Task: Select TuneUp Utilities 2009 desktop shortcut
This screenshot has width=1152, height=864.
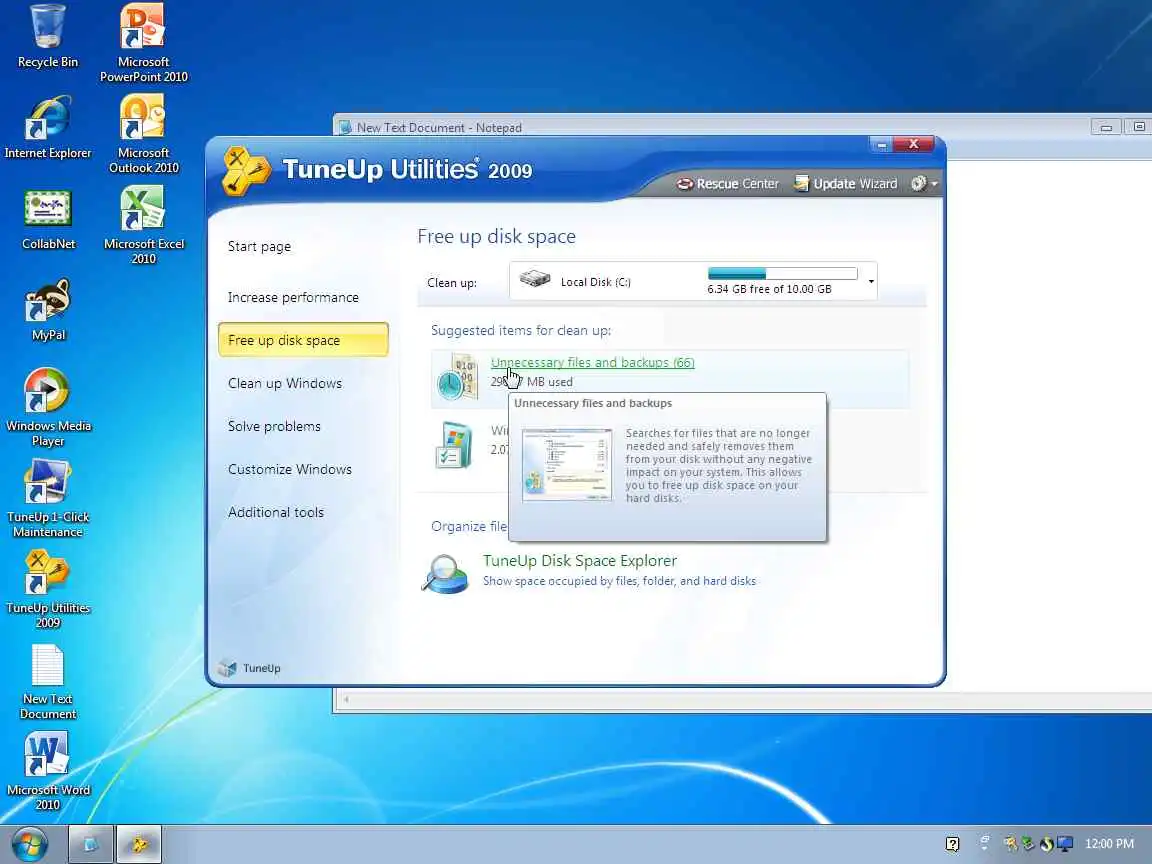Action: (48, 589)
